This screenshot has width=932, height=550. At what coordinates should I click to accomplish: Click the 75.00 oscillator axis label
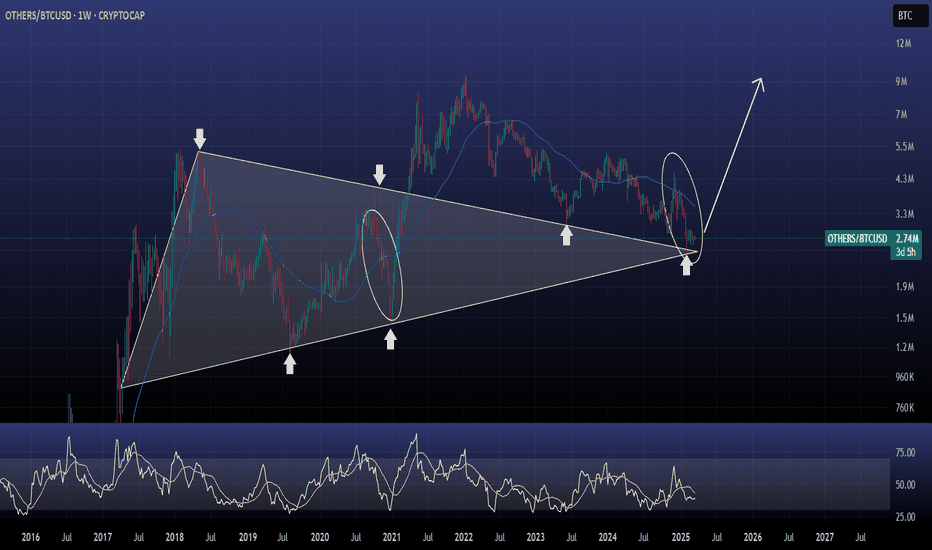905,452
